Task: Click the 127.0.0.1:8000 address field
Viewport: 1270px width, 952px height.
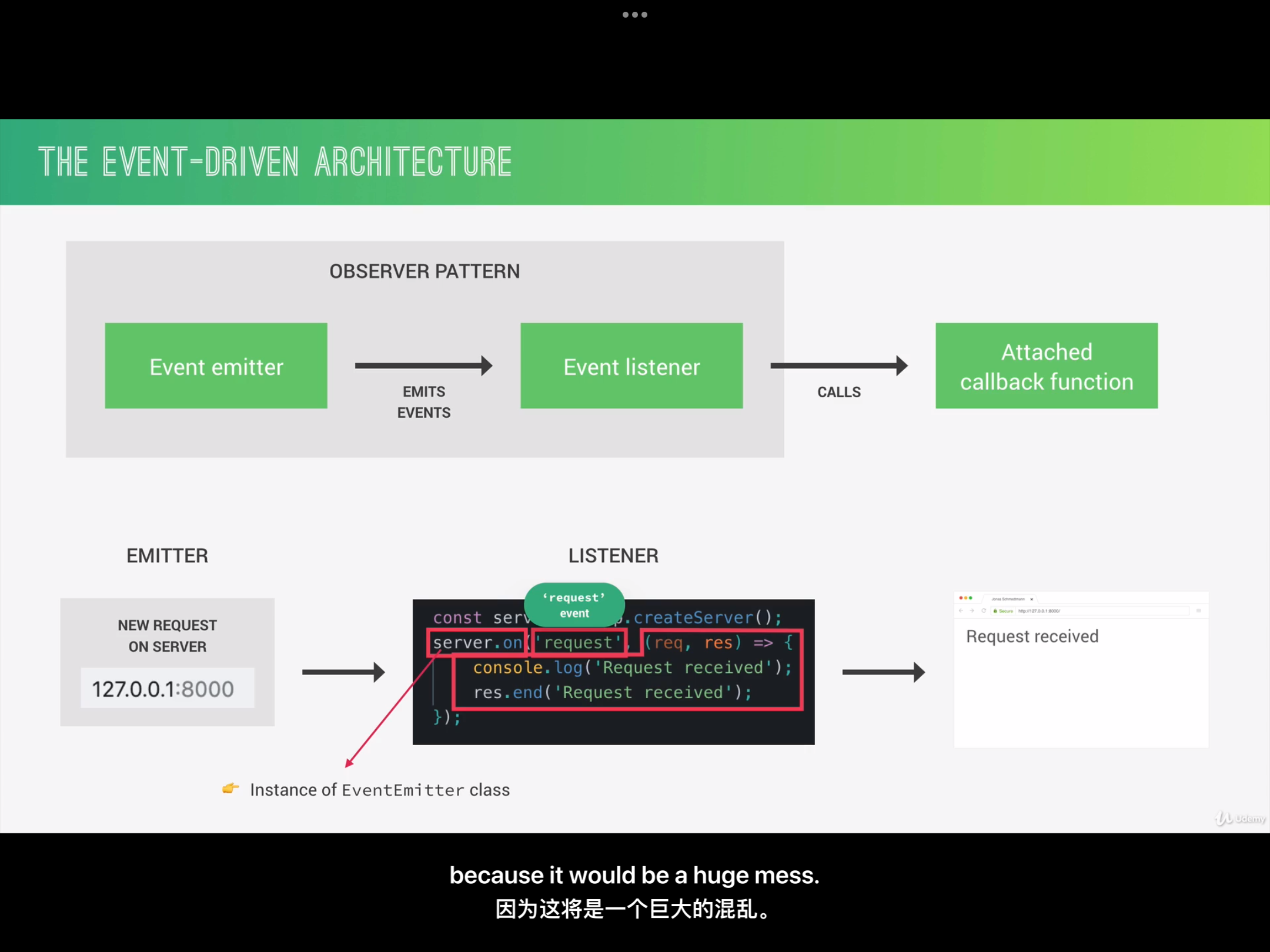Action: 168,688
